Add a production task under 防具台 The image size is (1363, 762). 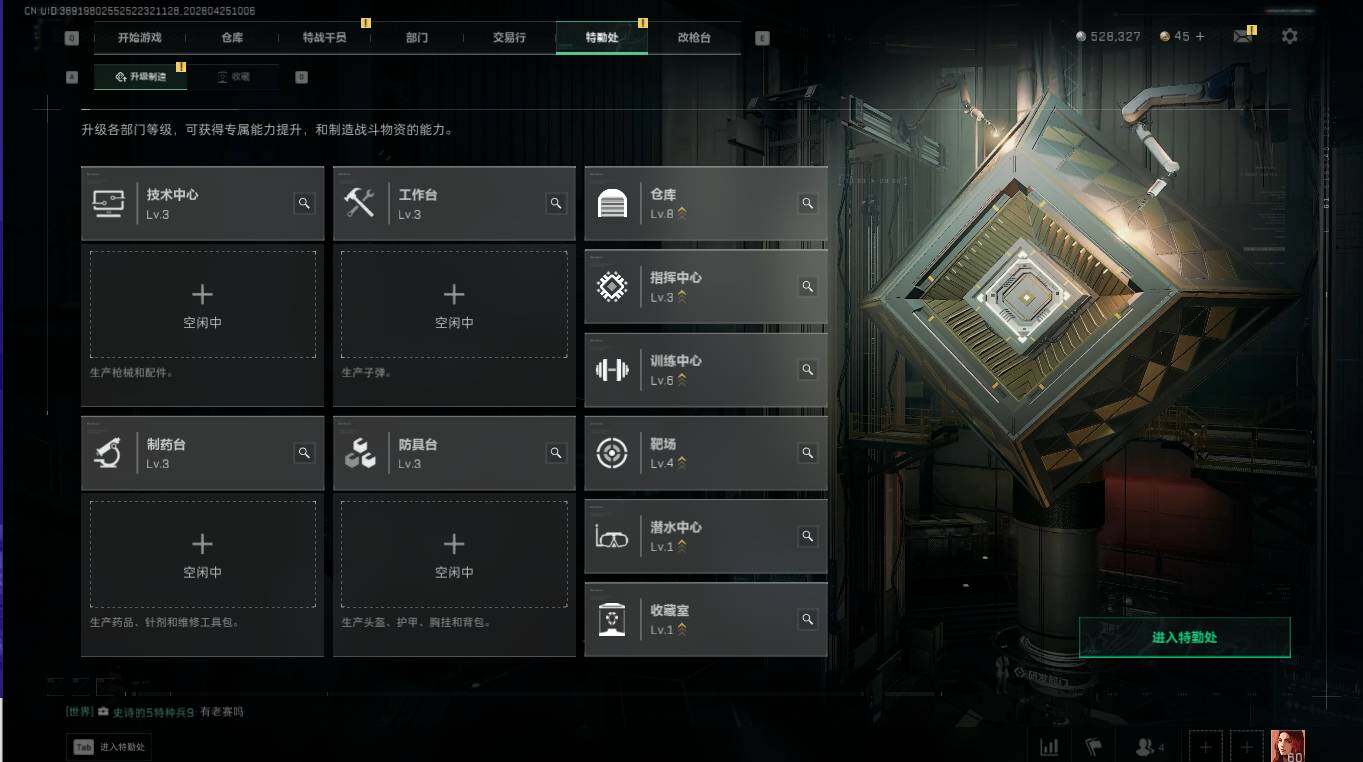pos(454,554)
